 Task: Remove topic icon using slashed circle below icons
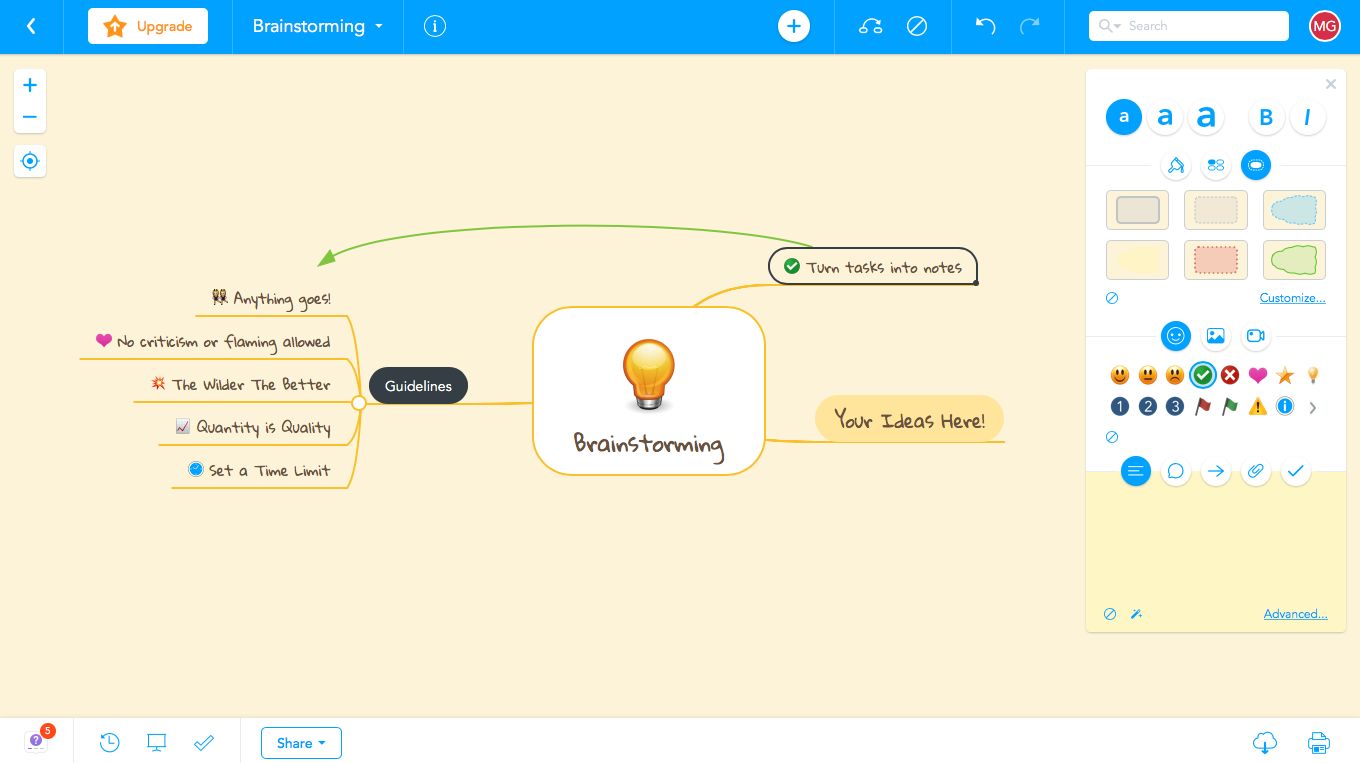(1112, 437)
